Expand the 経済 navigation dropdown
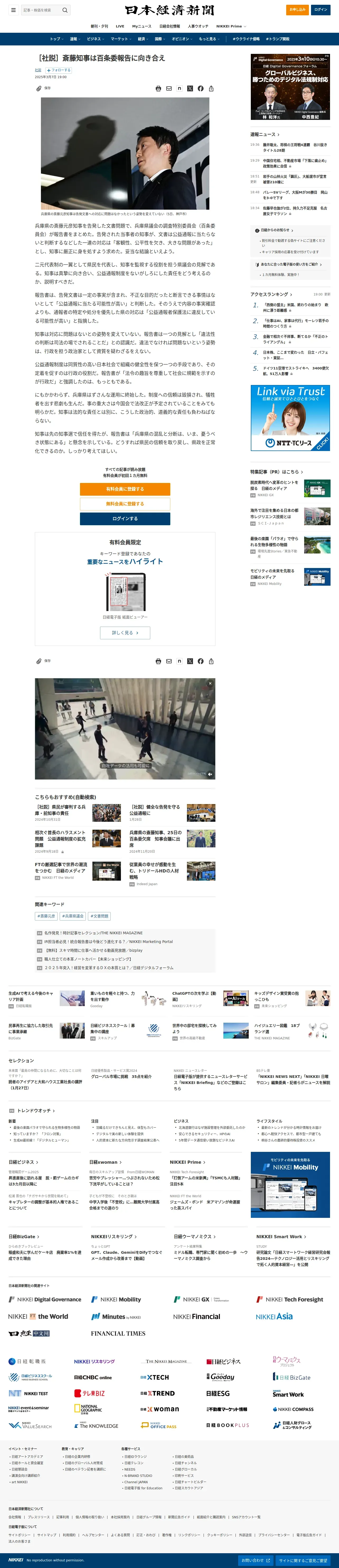Image resolution: width=339 pixels, height=1568 pixels. 143,39
